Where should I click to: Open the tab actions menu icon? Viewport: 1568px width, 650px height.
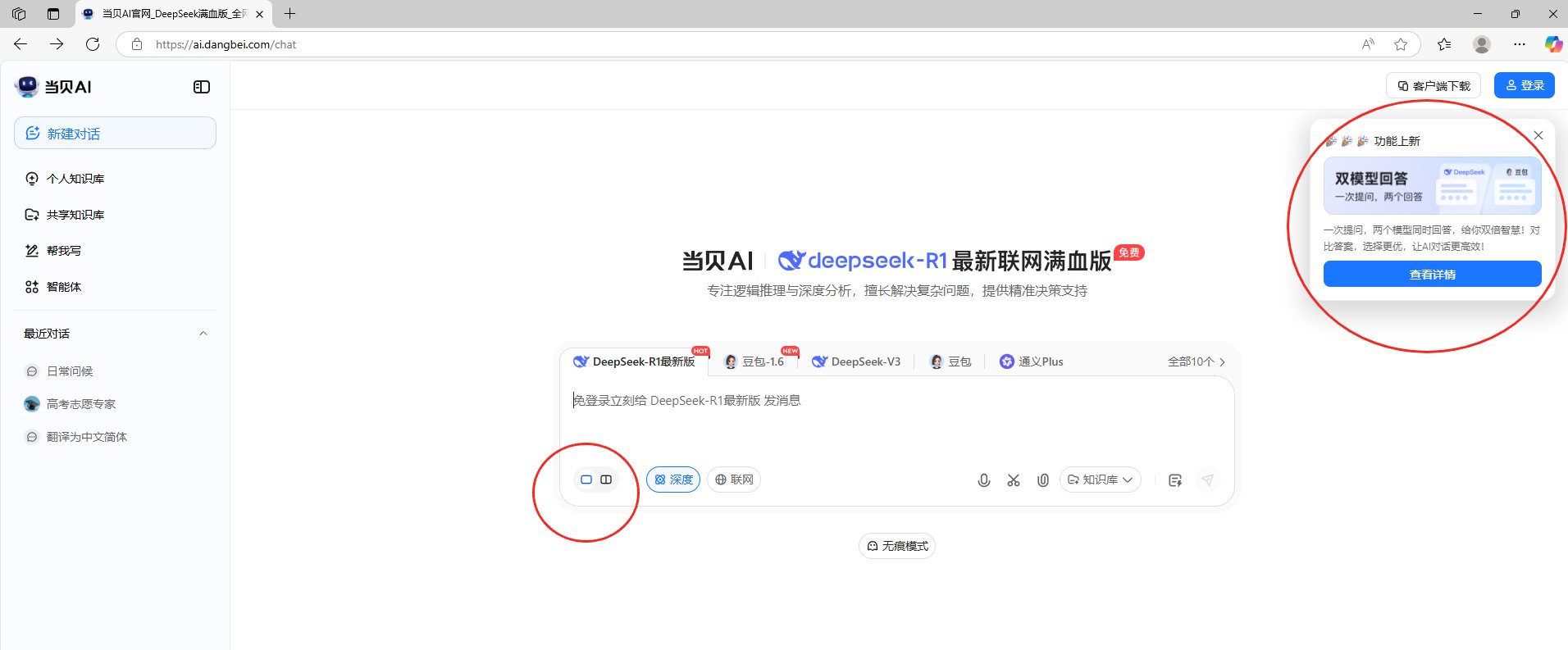click(x=53, y=14)
